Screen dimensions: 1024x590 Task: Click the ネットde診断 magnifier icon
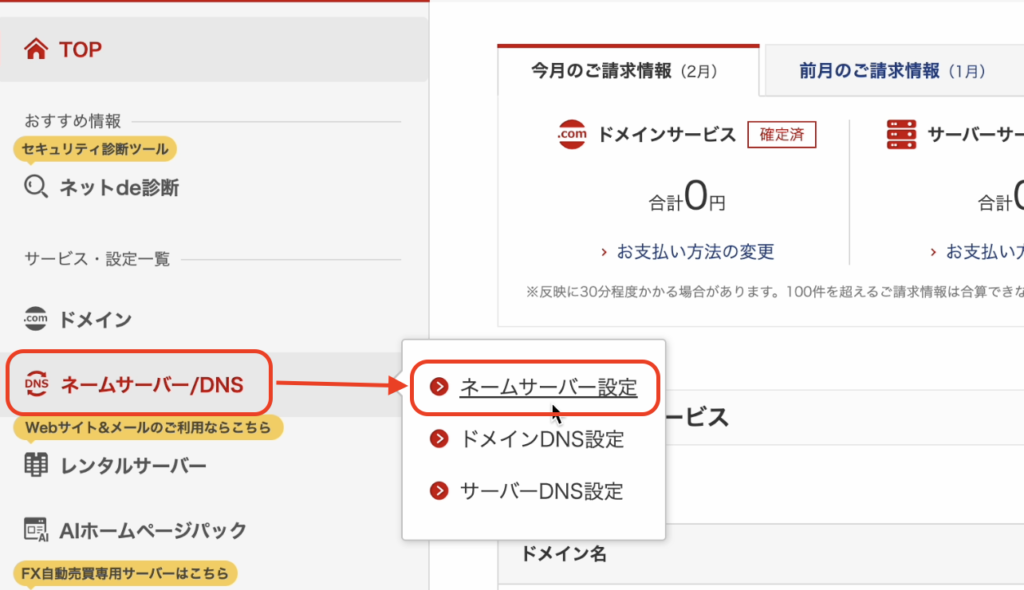tap(36, 187)
